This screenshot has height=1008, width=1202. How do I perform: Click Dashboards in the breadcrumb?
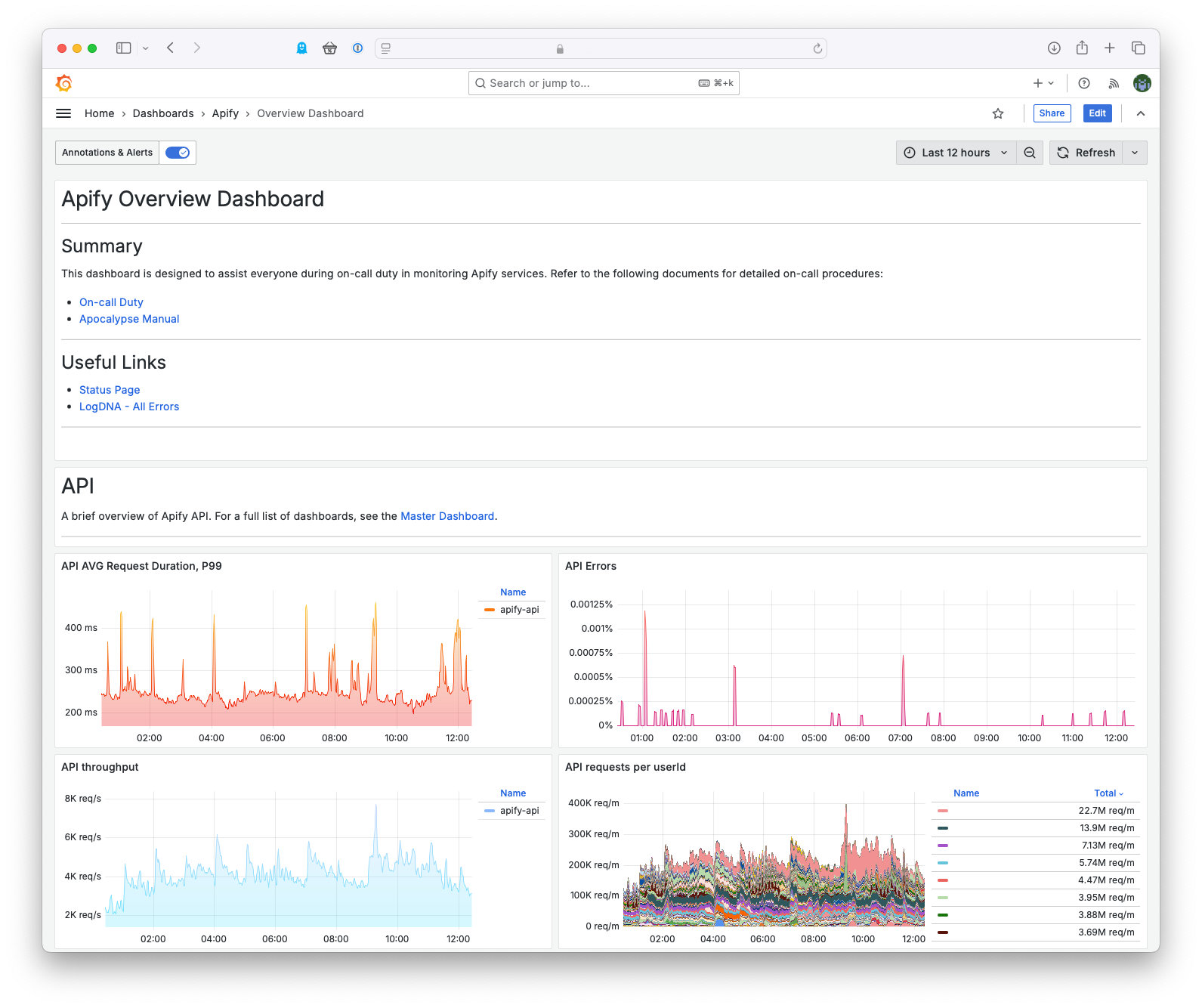pos(163,113)
